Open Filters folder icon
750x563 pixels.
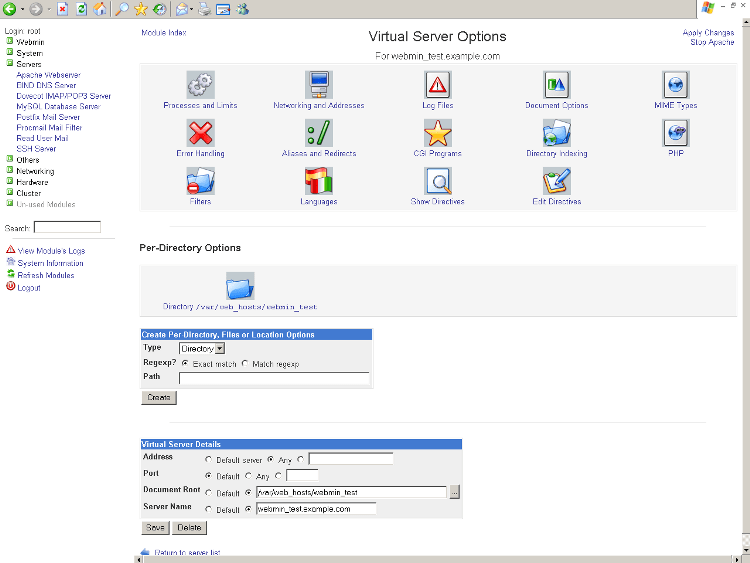tap(200, 181)
